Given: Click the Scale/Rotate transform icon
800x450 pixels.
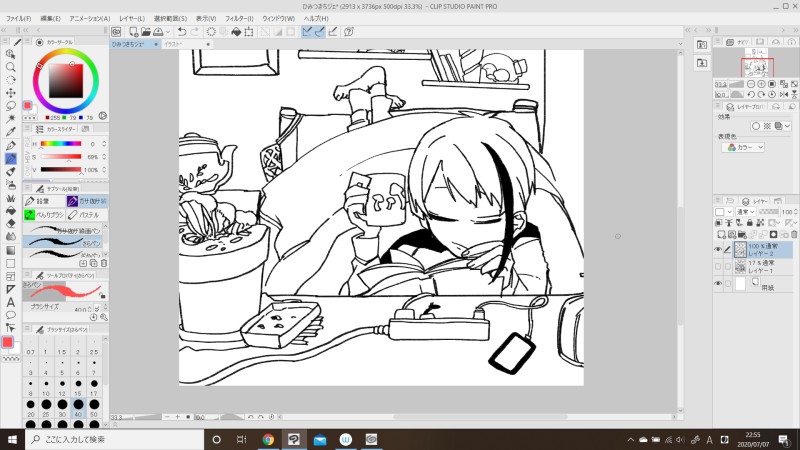Looking at the screenshot, I should tap(249, 32).
